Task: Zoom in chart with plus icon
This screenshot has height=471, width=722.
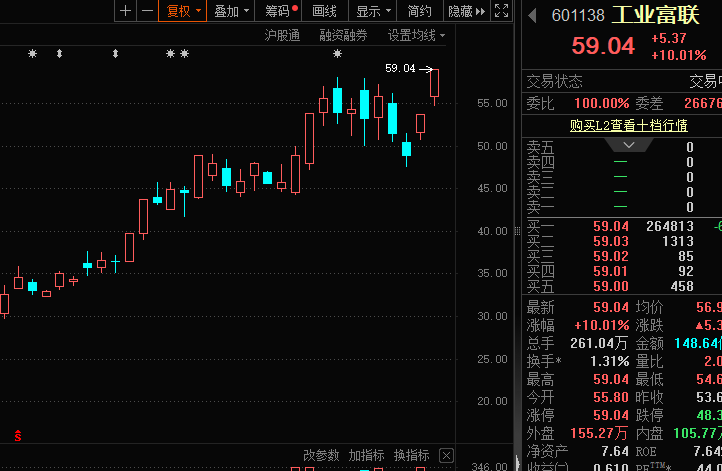Action: tap(125, 11)
